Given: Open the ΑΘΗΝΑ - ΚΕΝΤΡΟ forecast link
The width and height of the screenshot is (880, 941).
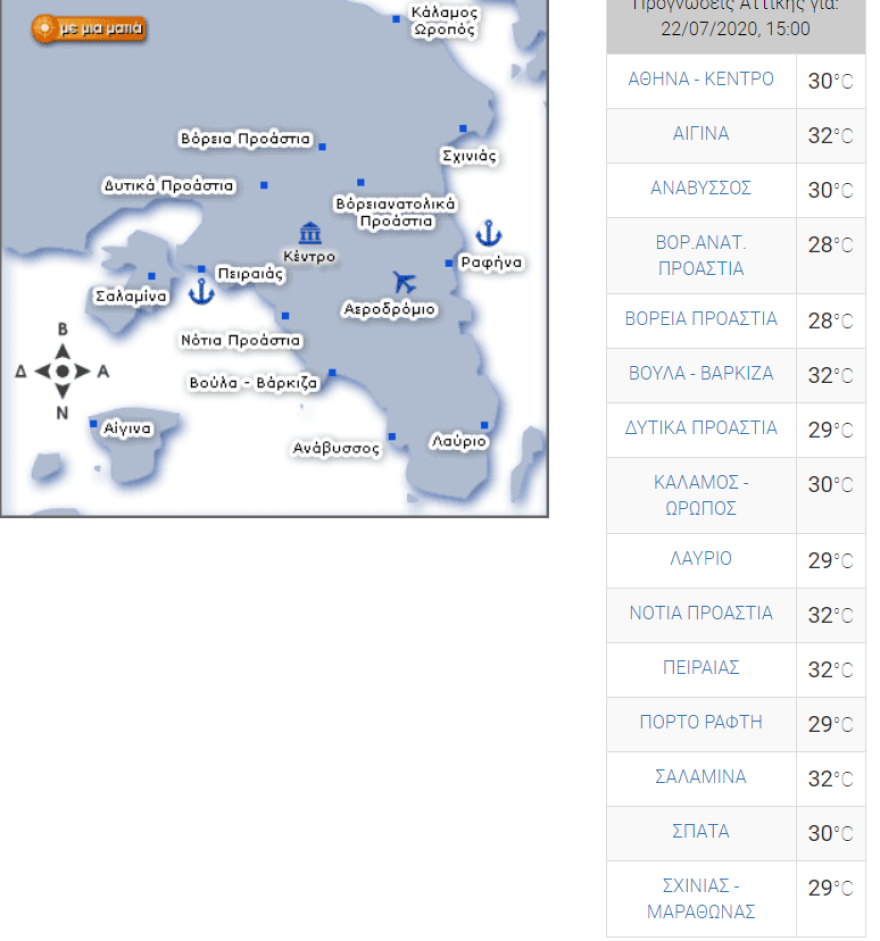Looking at the screenshot, I should (x=700, y=80).
